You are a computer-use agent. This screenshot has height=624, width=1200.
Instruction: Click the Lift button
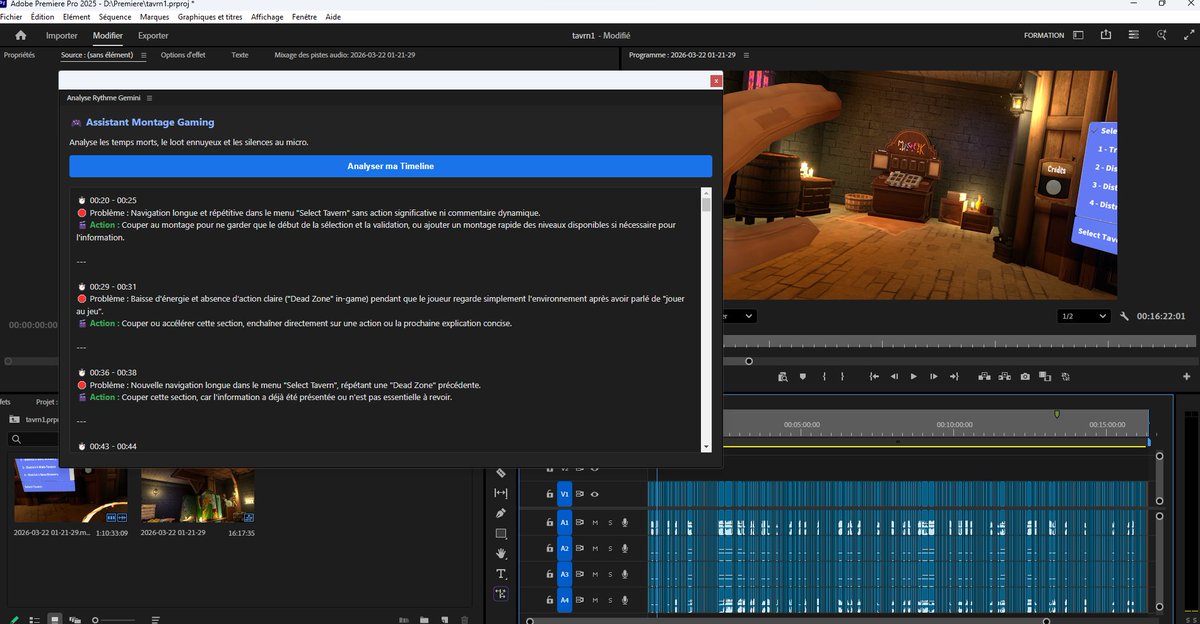pos(985,377)
